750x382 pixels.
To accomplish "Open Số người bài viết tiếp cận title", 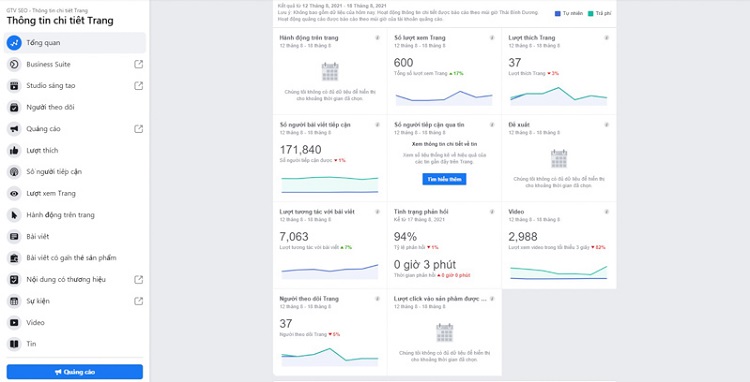I will (315, 125).
